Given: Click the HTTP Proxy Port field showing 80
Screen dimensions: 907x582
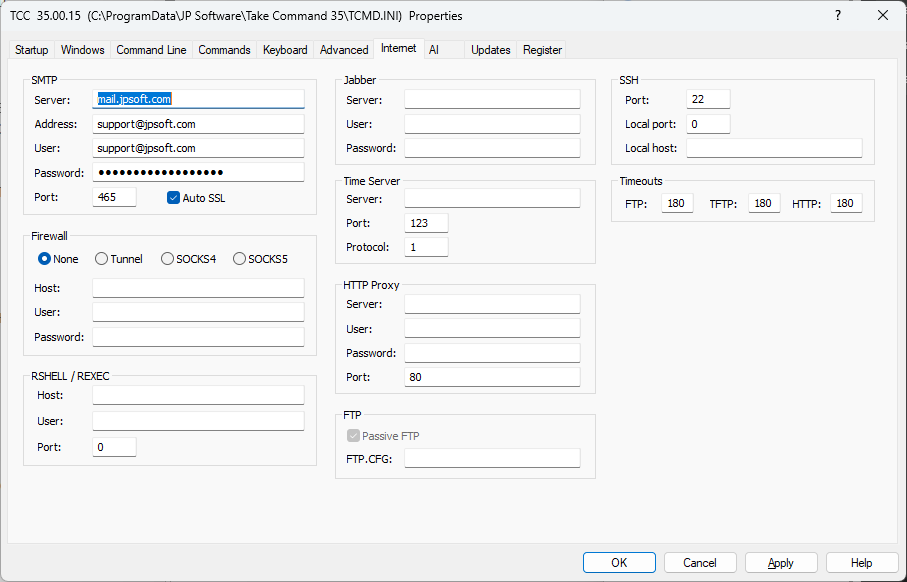Looking at the screenshot, I should coord(492,377).
